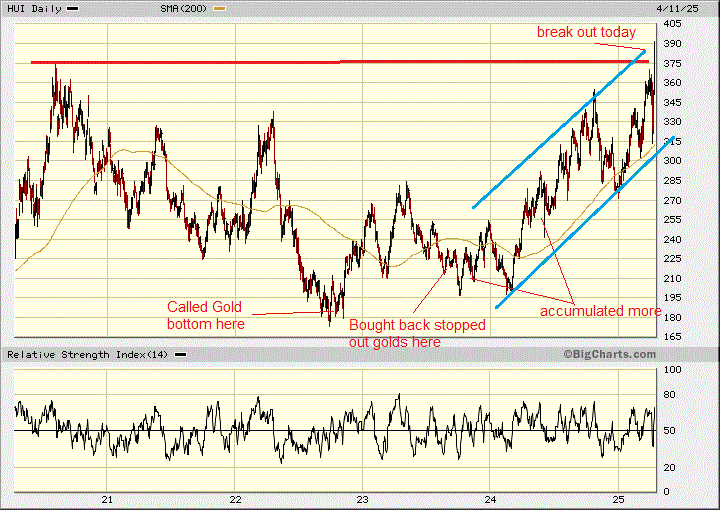
Task: Click the orange SMA(200) legend swatch
Action: coord(219,9)
